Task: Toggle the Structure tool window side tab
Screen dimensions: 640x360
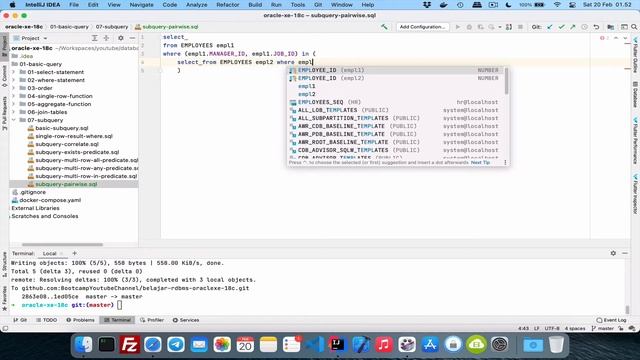Action: click(4, 264)
